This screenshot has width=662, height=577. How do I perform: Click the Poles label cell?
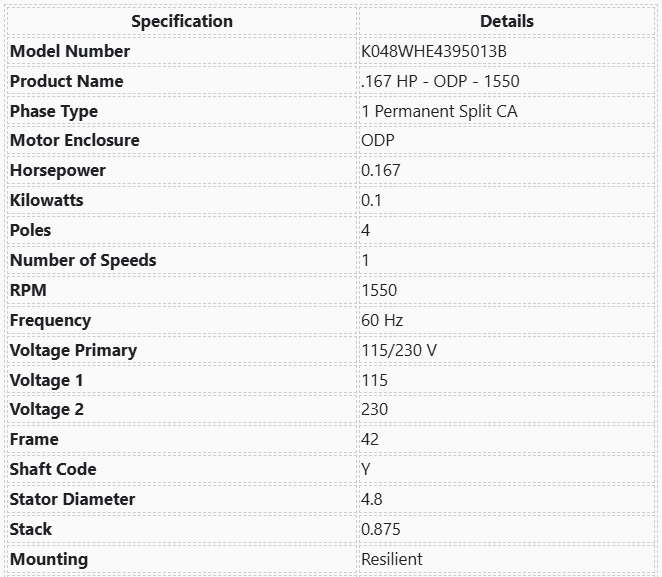click(30, 230)
